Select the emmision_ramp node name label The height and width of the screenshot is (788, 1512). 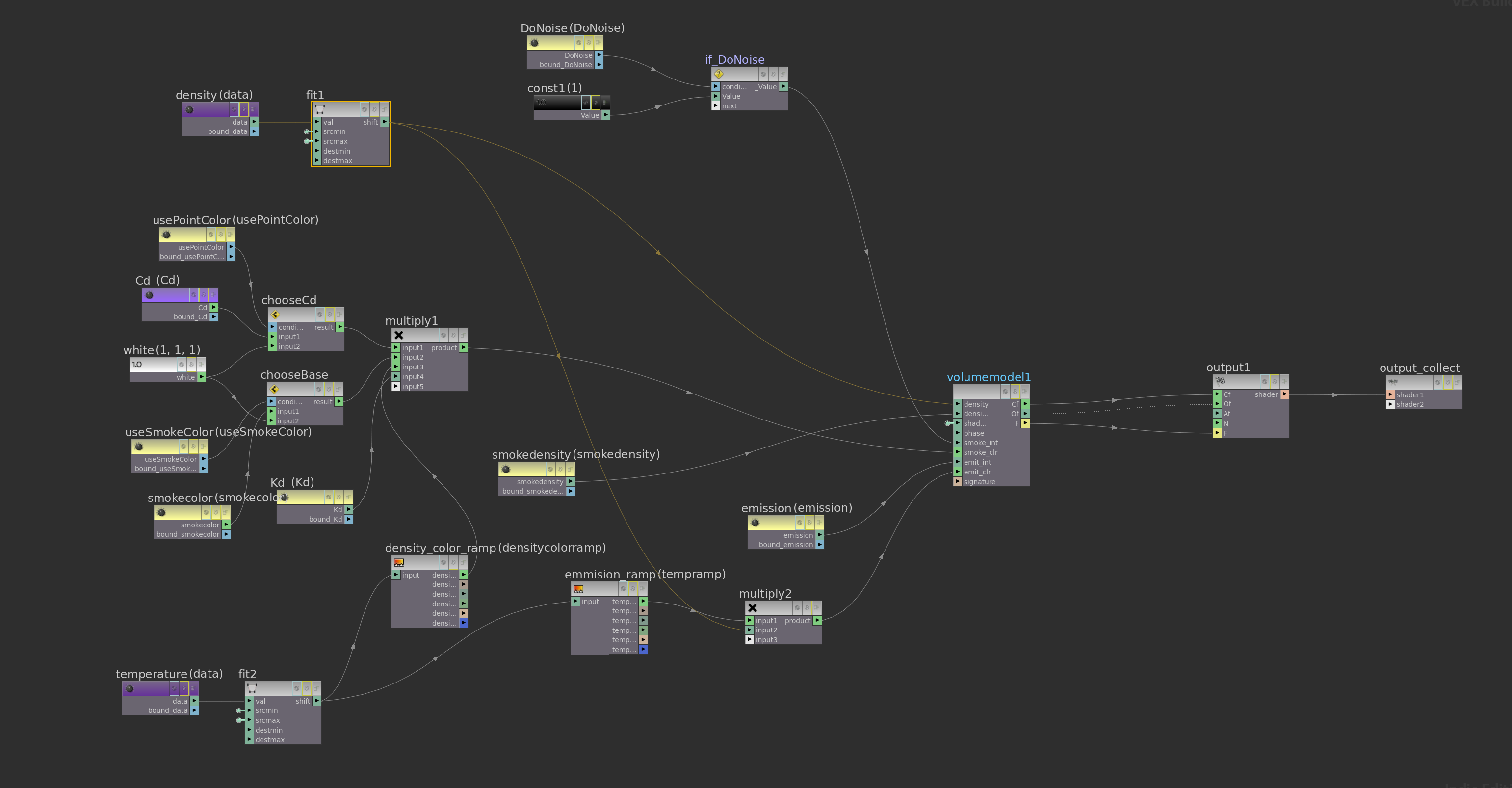[610, 574]
